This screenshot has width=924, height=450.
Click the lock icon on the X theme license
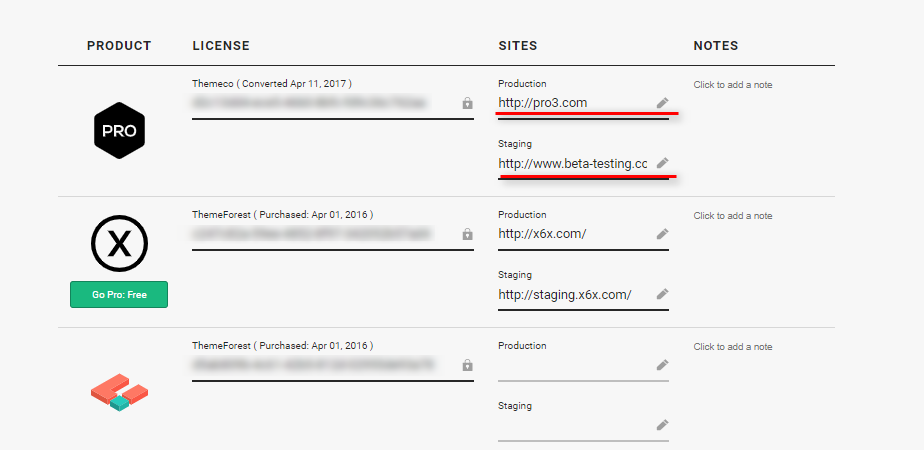[467, 234]
